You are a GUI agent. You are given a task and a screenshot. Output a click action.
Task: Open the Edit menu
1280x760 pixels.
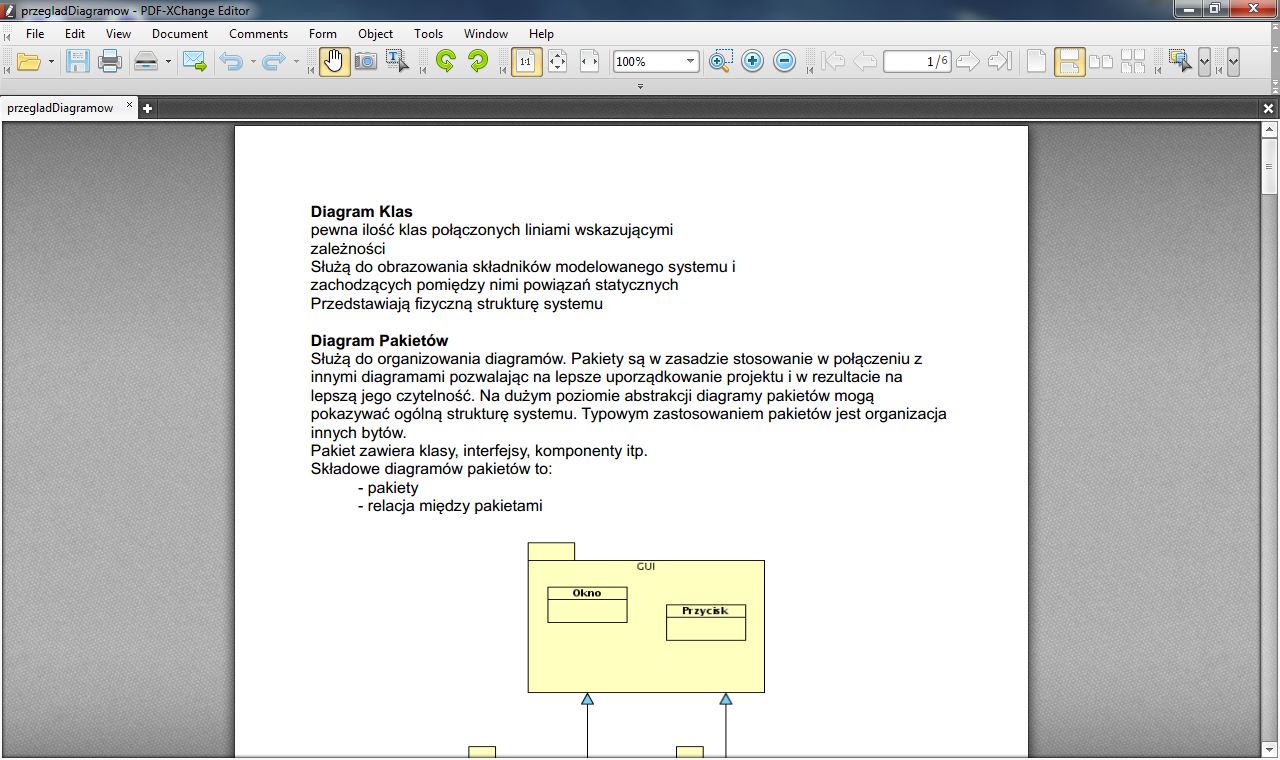click(75, 34)
